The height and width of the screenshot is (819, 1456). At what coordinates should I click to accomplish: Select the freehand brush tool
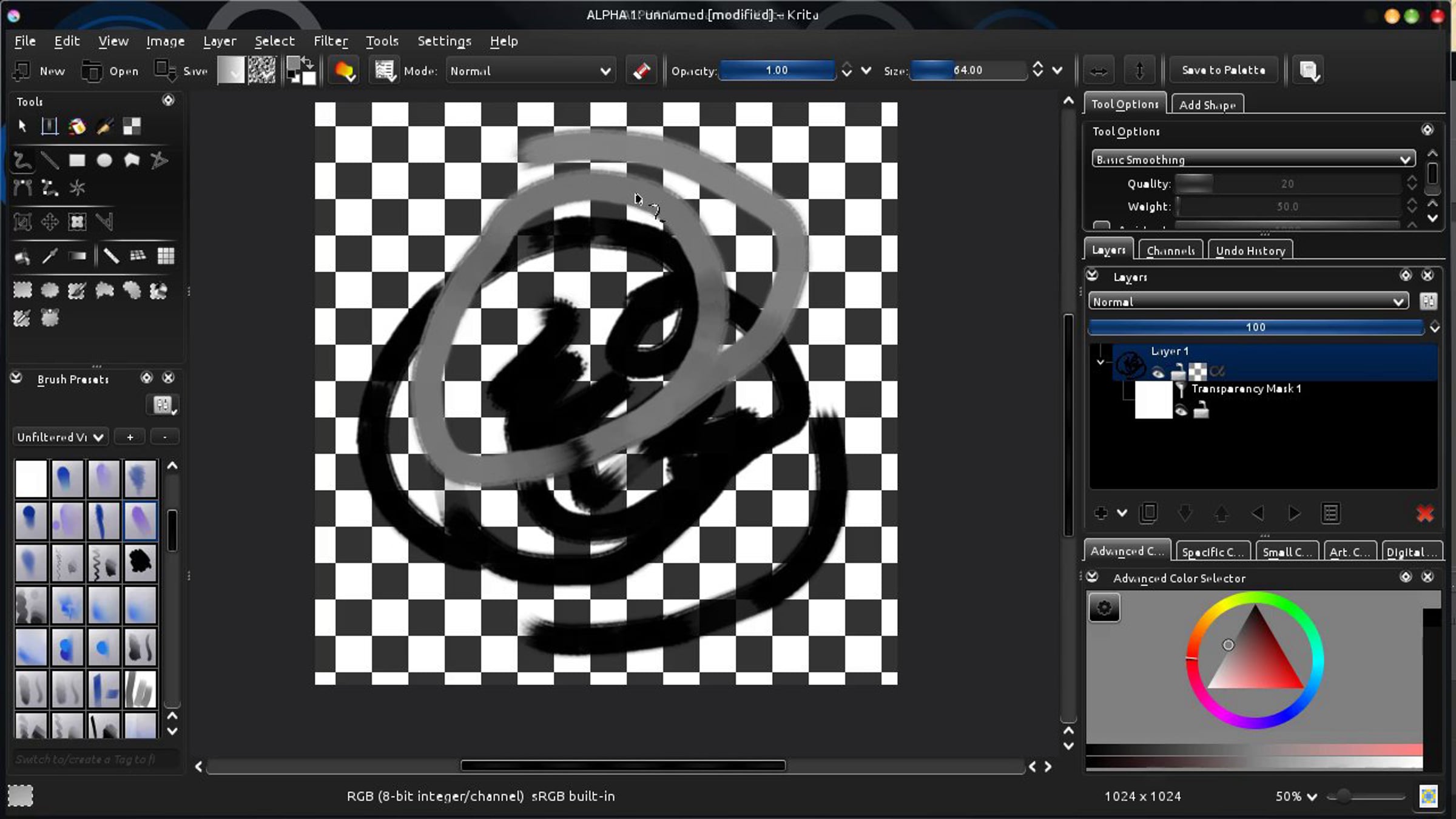coord(22,161)
